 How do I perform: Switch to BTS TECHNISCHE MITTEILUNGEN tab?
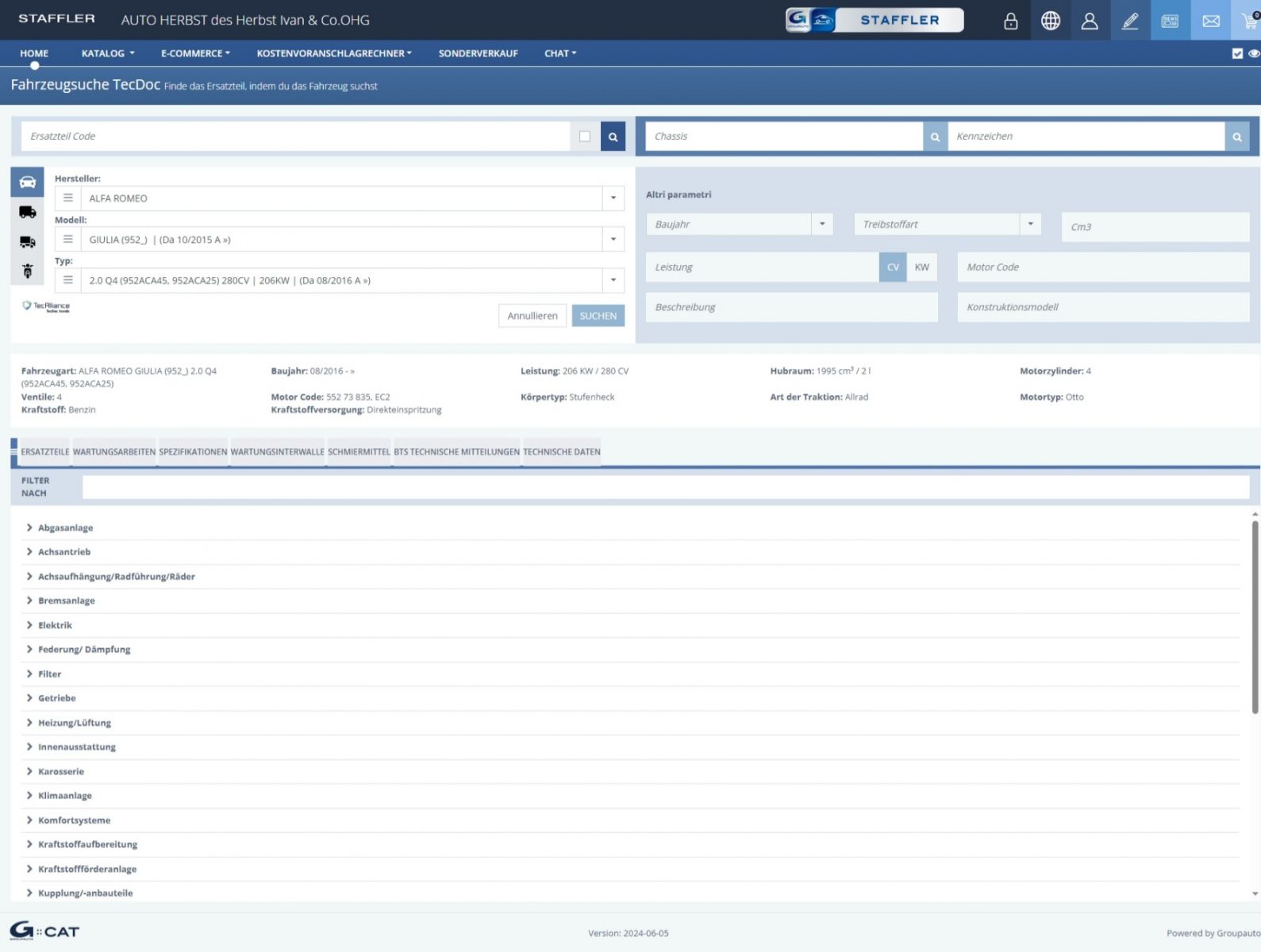click(x=456, y=452)
